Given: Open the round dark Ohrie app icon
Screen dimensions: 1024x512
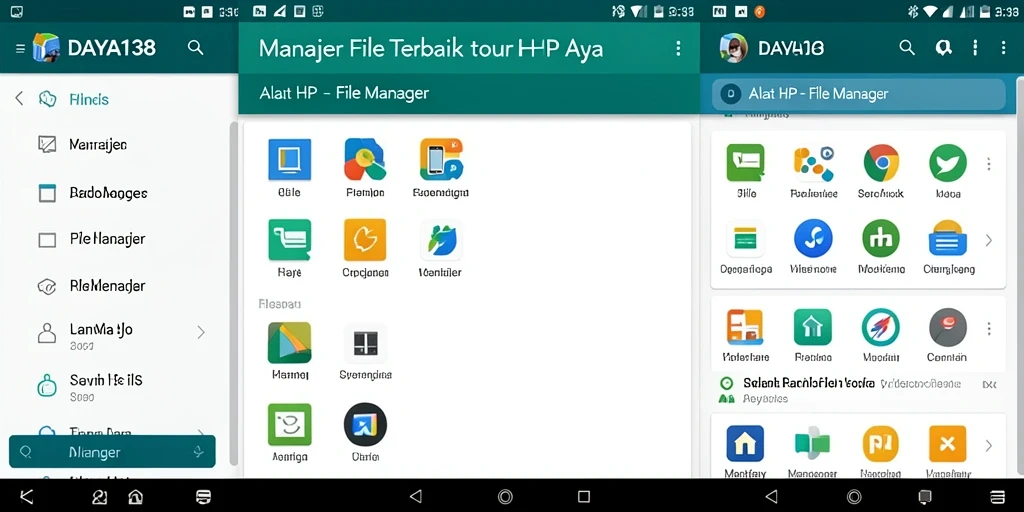Looking at the screenshot, I should click(x=365, y=424).
